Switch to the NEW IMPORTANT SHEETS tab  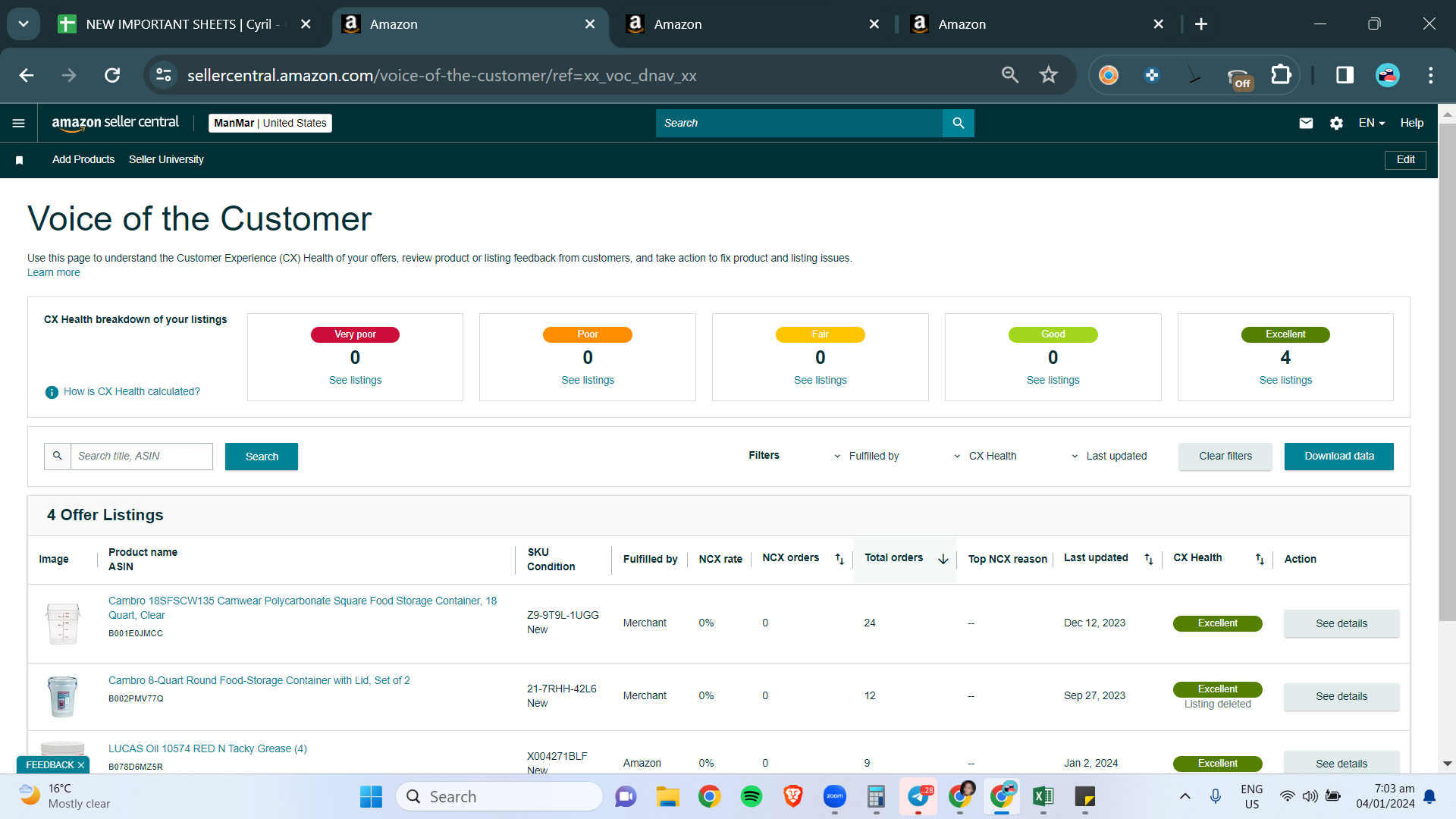pos(183,24)
